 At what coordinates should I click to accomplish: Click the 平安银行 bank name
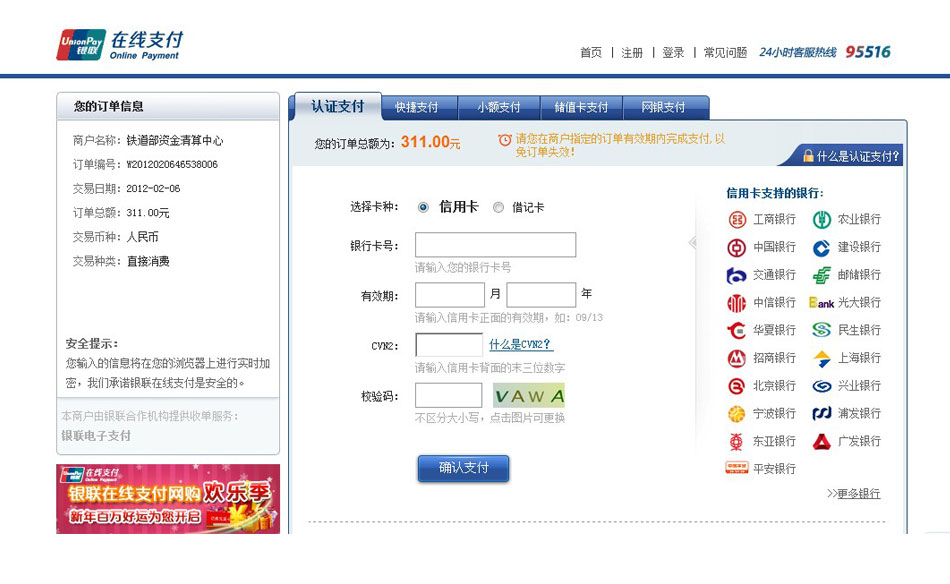pyautogui.click(x=774, y=469)
